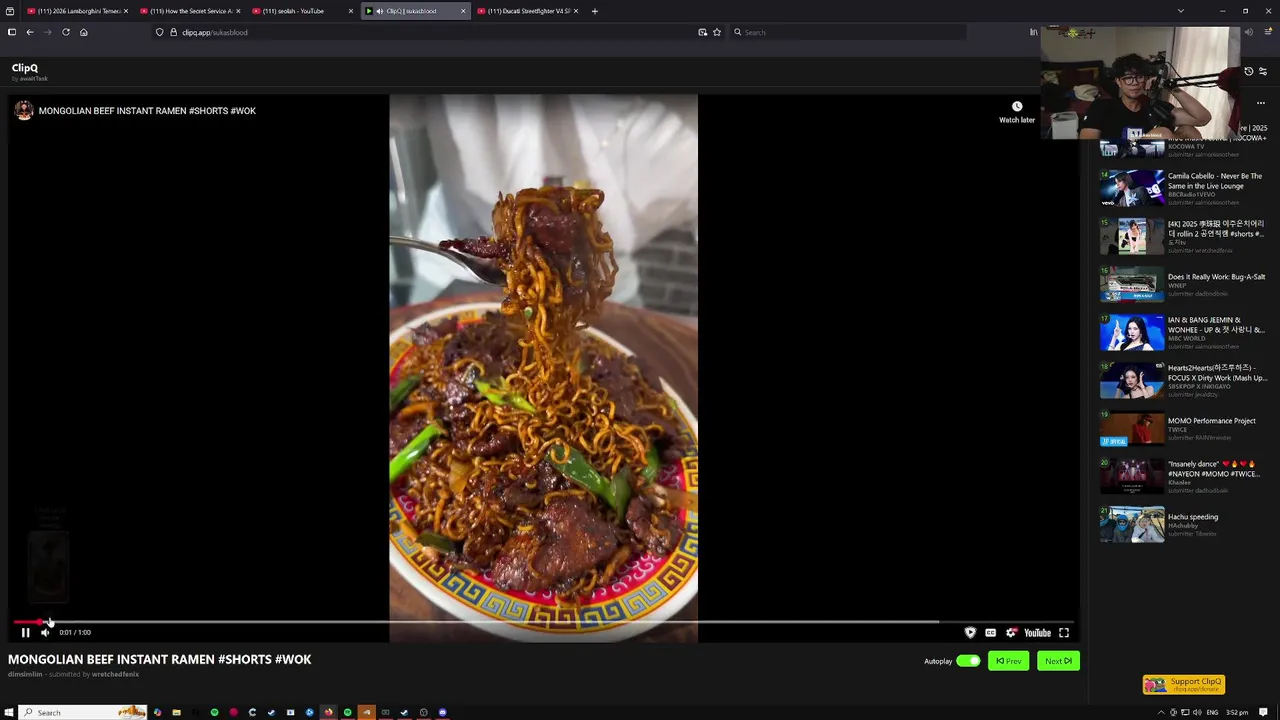Go to the previous clip with Prev
This screenshot has width=1280, height=720.
(1008, 661)
